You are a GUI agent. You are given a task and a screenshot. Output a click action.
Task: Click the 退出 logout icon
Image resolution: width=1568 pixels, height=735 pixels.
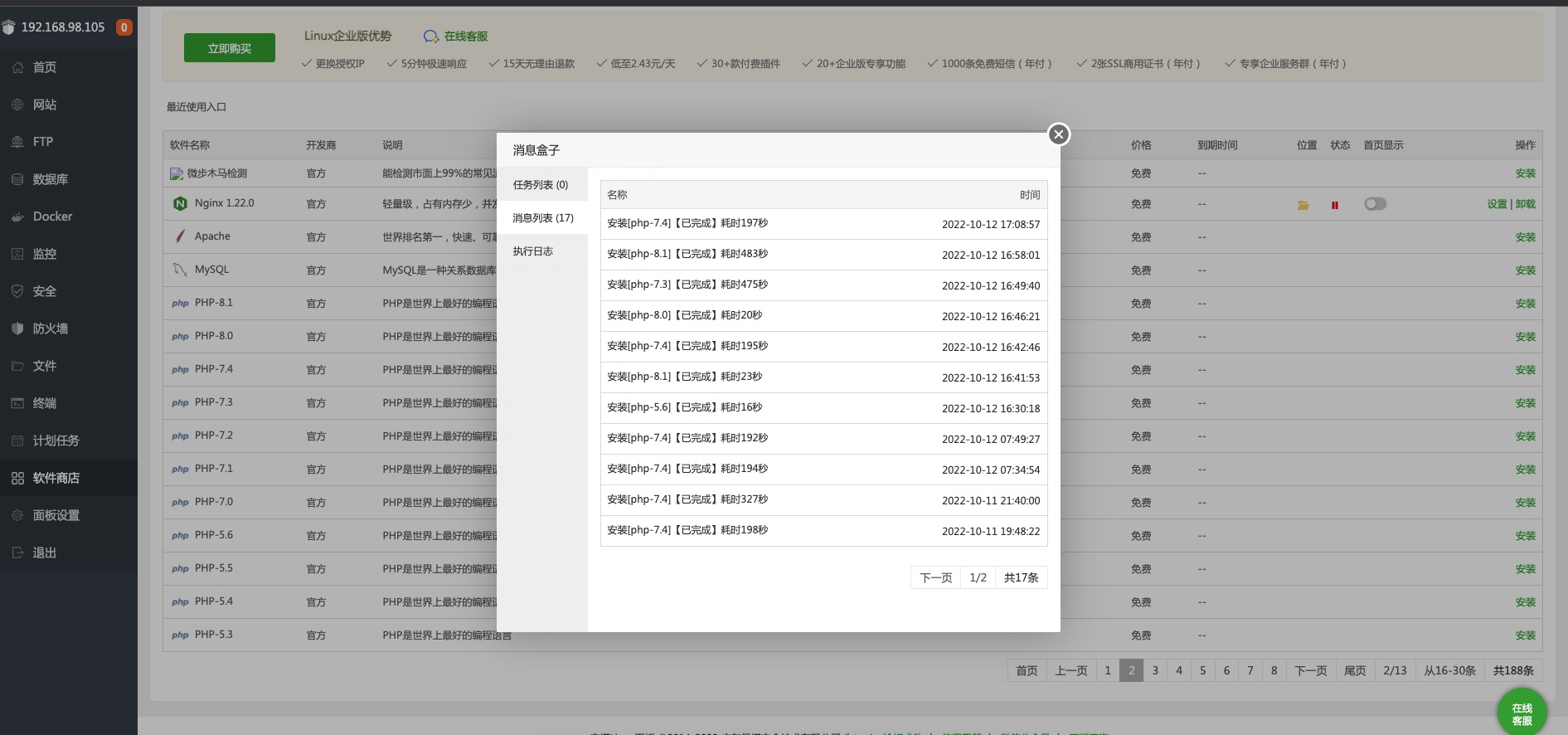[x=17, y=552]
